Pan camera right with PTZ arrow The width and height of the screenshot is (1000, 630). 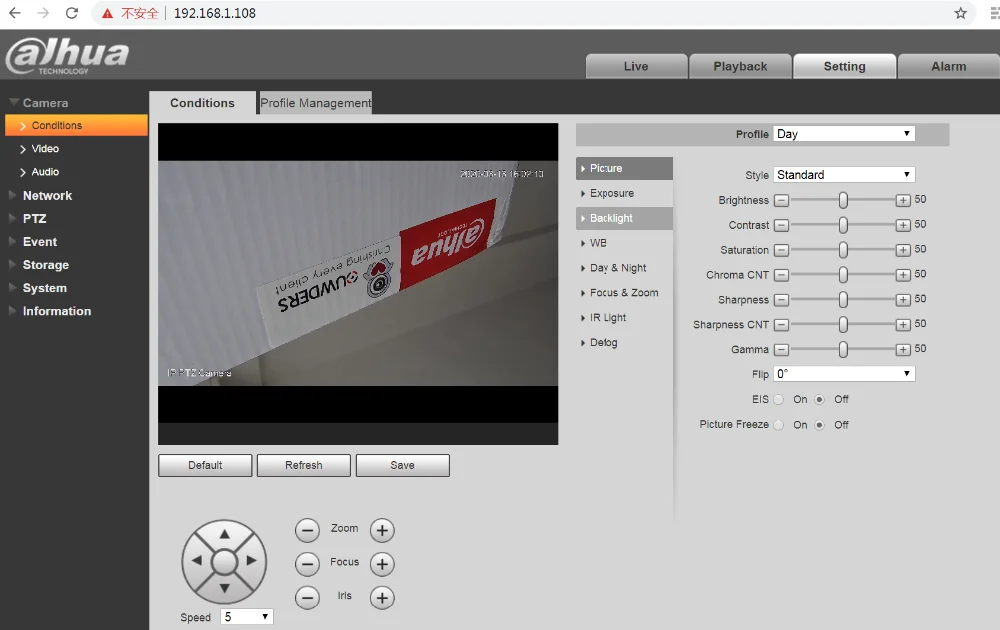point(251,560)
